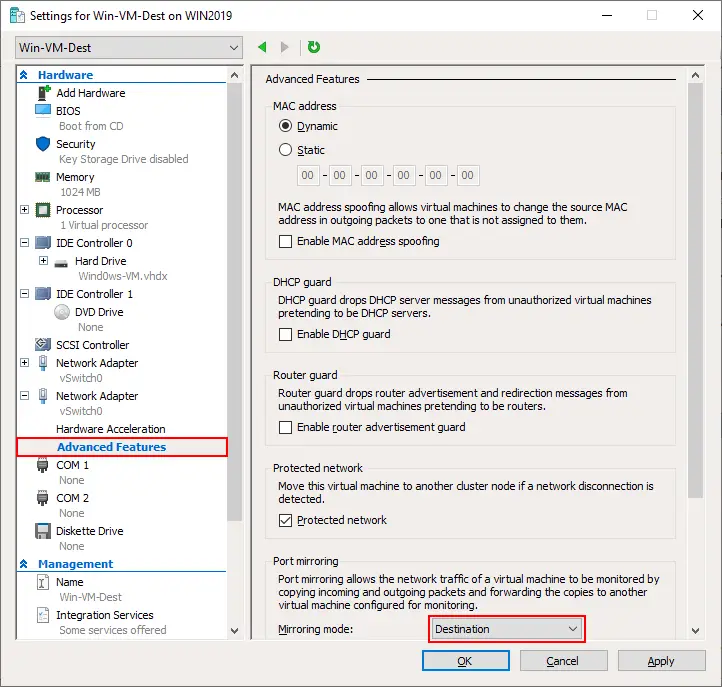The width and height of the screenshot is (722, 687).
Task: Collapse the Management section chevron
Action: tap(24, 564)
